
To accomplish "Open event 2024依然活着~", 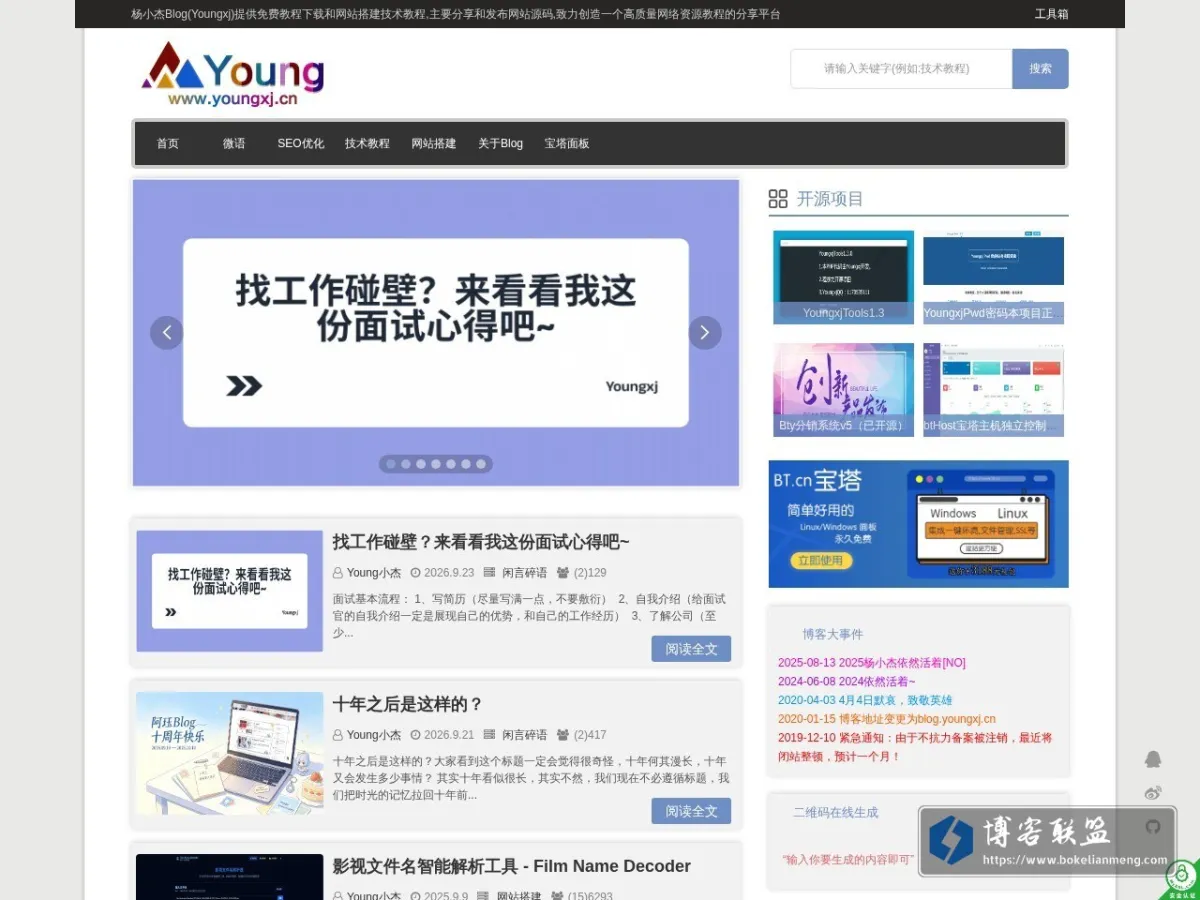I will (x=847, y=682).
